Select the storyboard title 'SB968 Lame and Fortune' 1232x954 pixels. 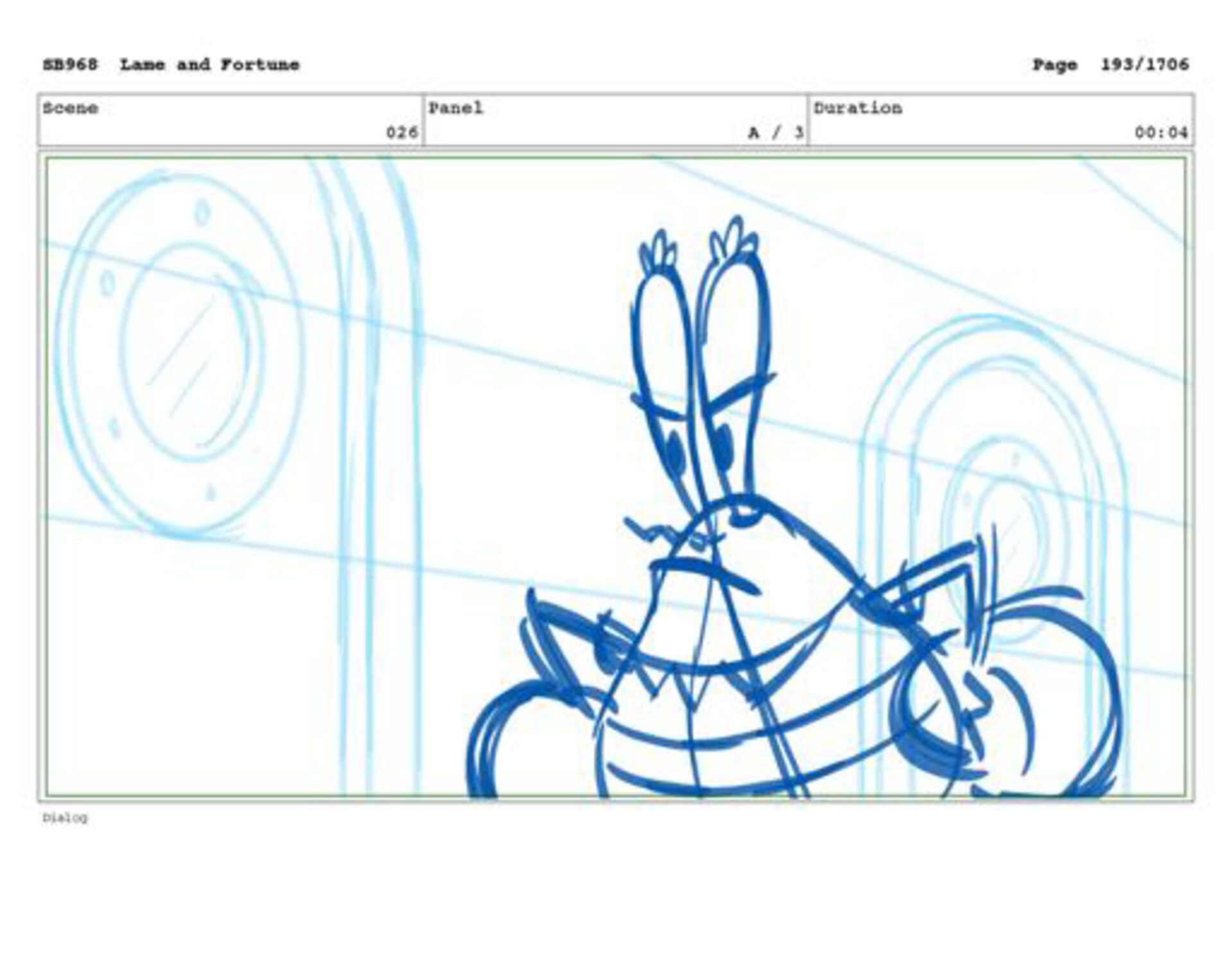click(x=171, y=65)
